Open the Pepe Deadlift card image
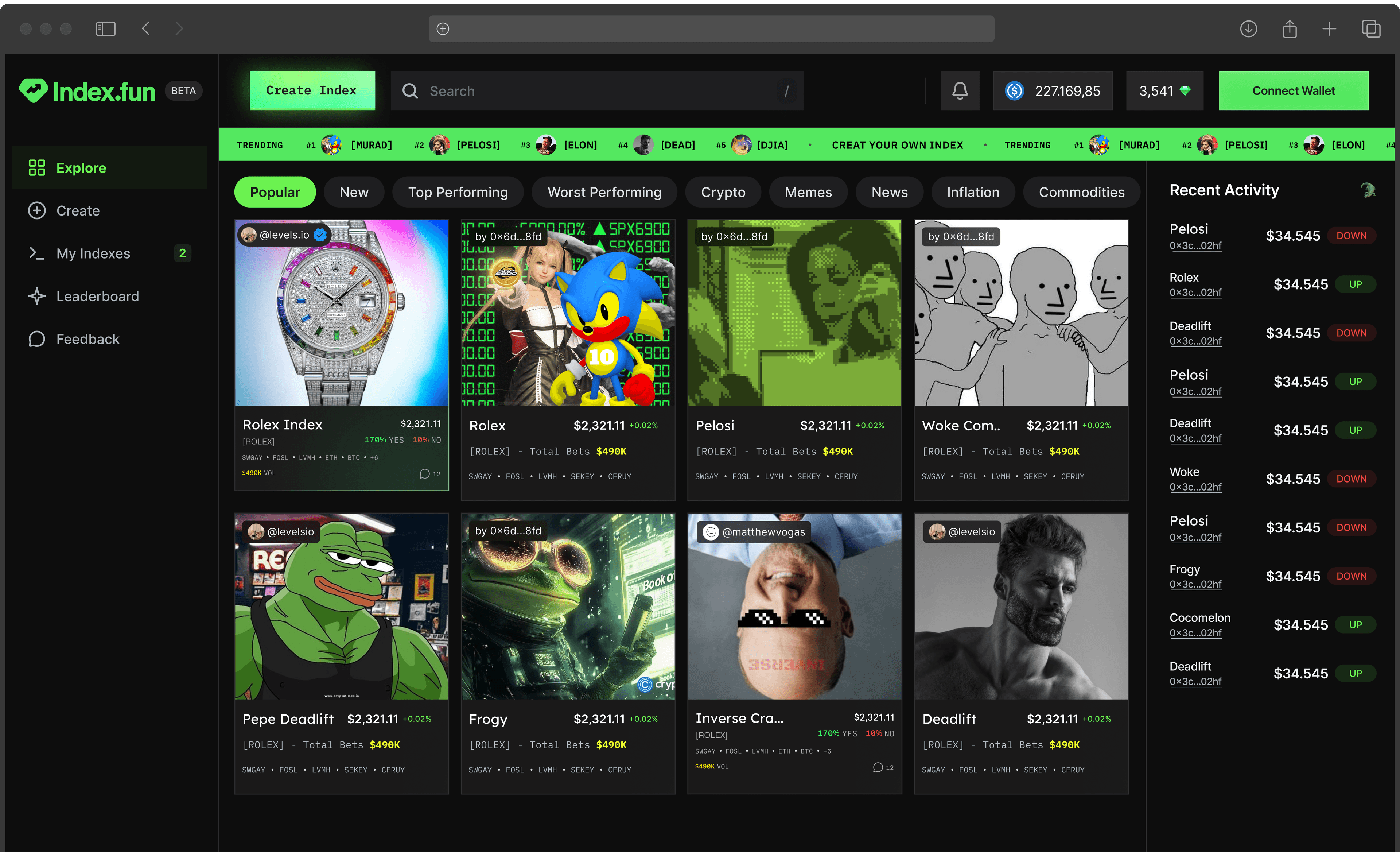Image resolution: width=1400 pixels, height=856 pixels. tap(342, 607)
